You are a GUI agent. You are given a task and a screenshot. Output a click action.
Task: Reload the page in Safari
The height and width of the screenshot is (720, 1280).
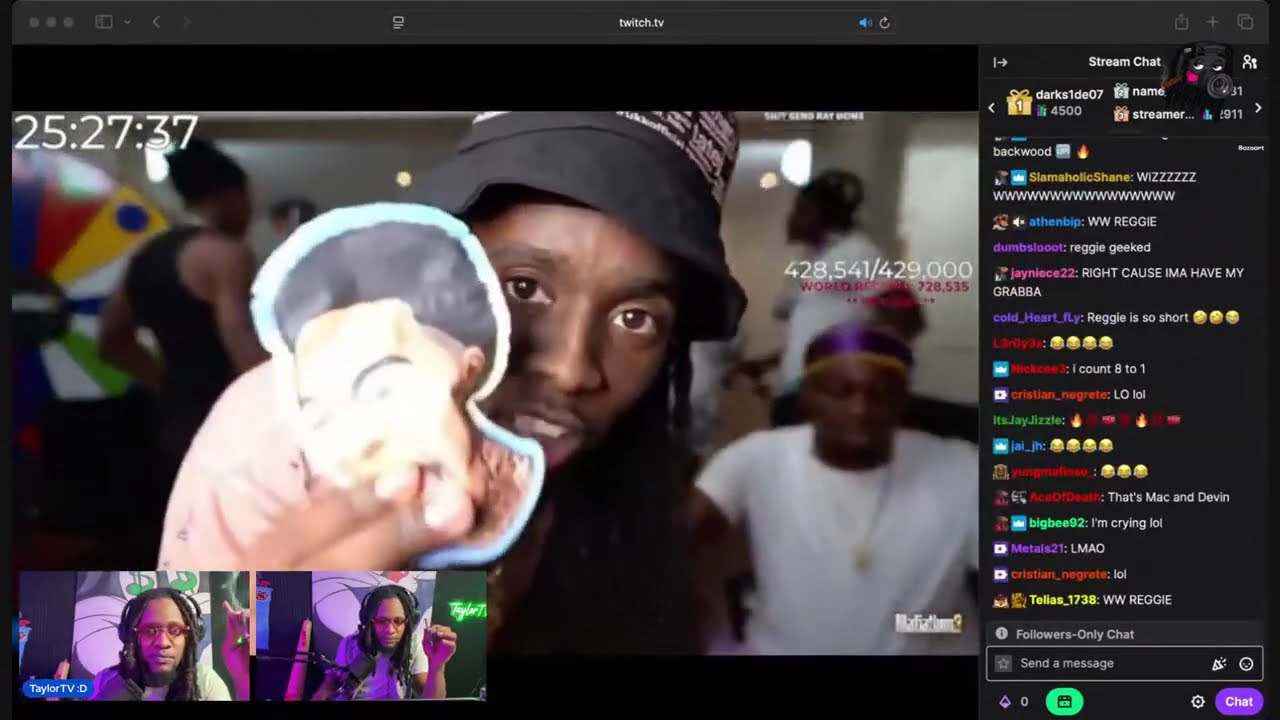[884, 22]
